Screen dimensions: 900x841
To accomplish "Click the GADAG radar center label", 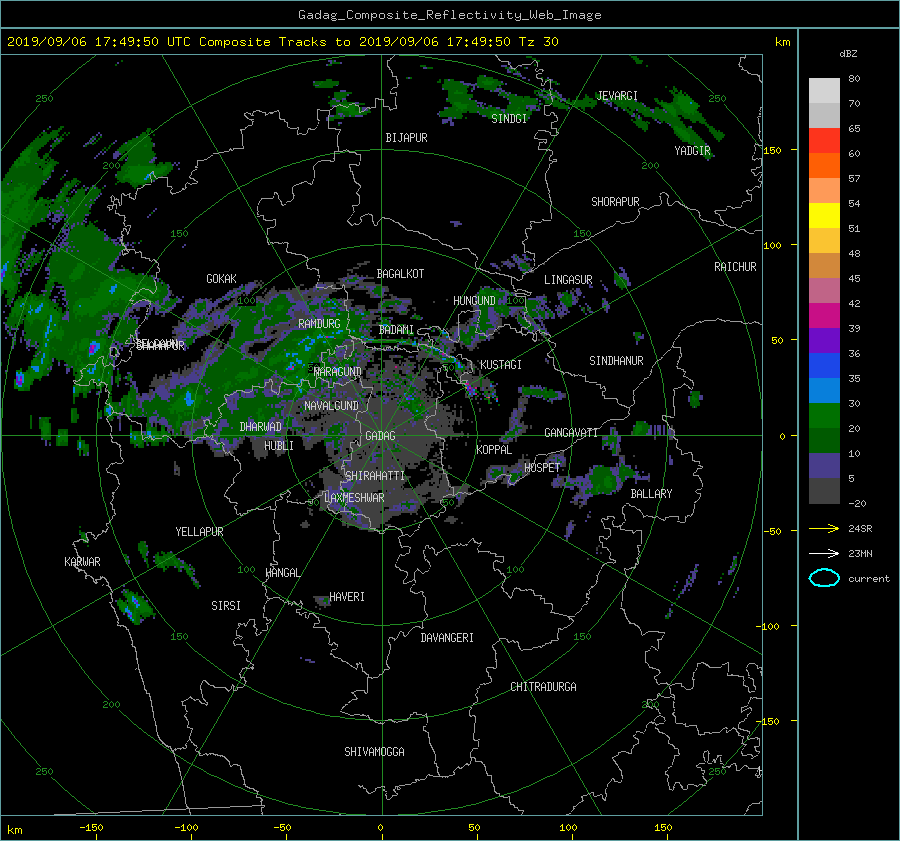I will 381,436.
